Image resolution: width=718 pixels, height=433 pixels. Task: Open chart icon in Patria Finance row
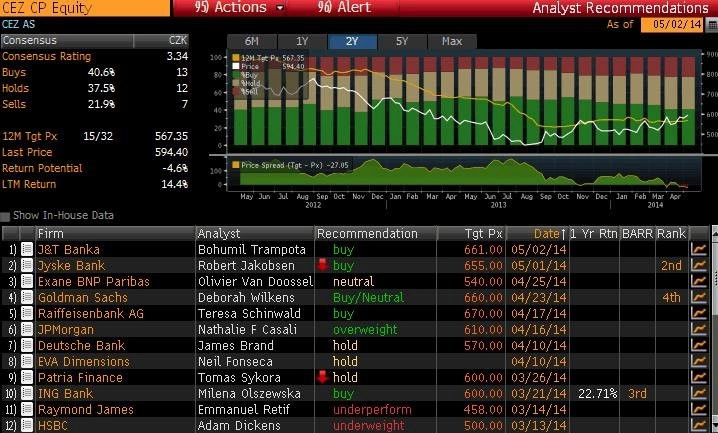click(x=699, y=378)
